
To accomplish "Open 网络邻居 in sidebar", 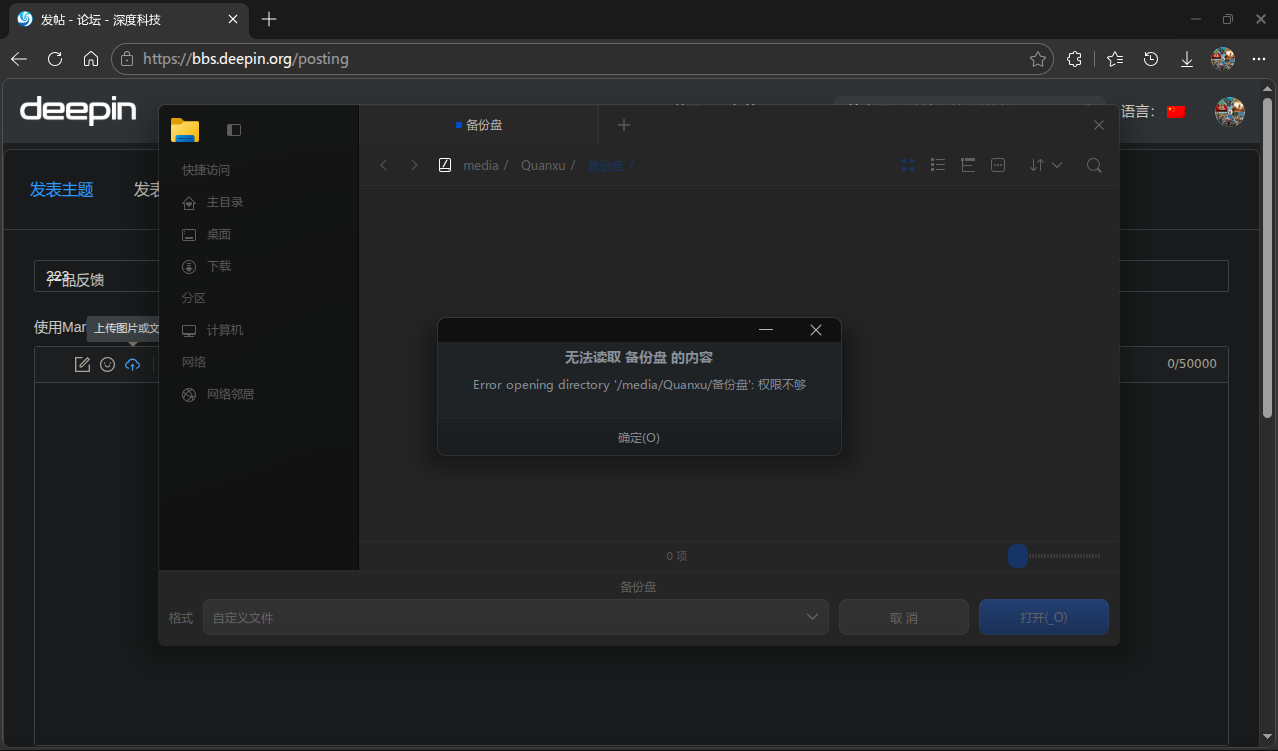I will tap(230, 394).
